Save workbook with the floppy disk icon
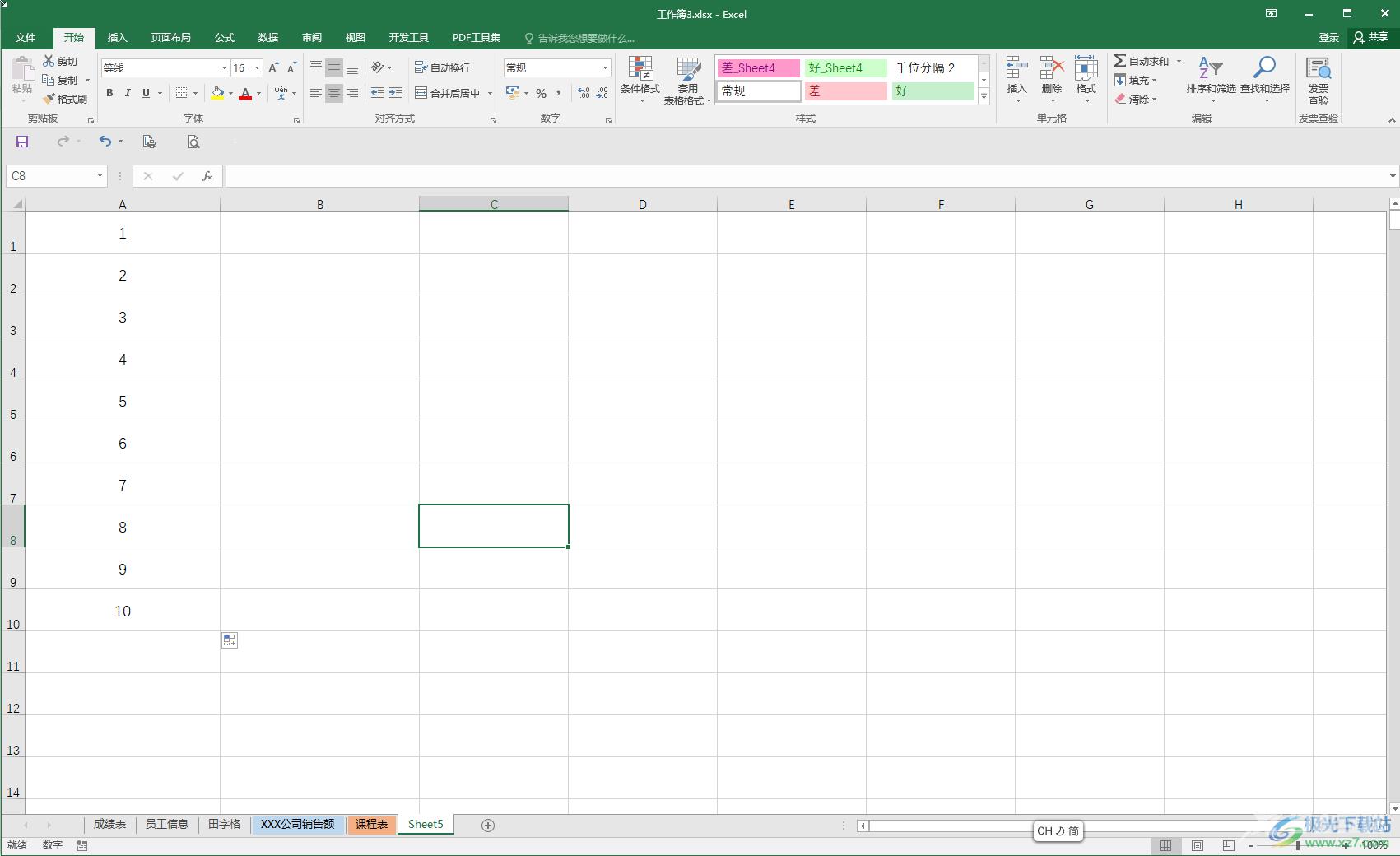The image size is (1400, 856). (22, 142)
